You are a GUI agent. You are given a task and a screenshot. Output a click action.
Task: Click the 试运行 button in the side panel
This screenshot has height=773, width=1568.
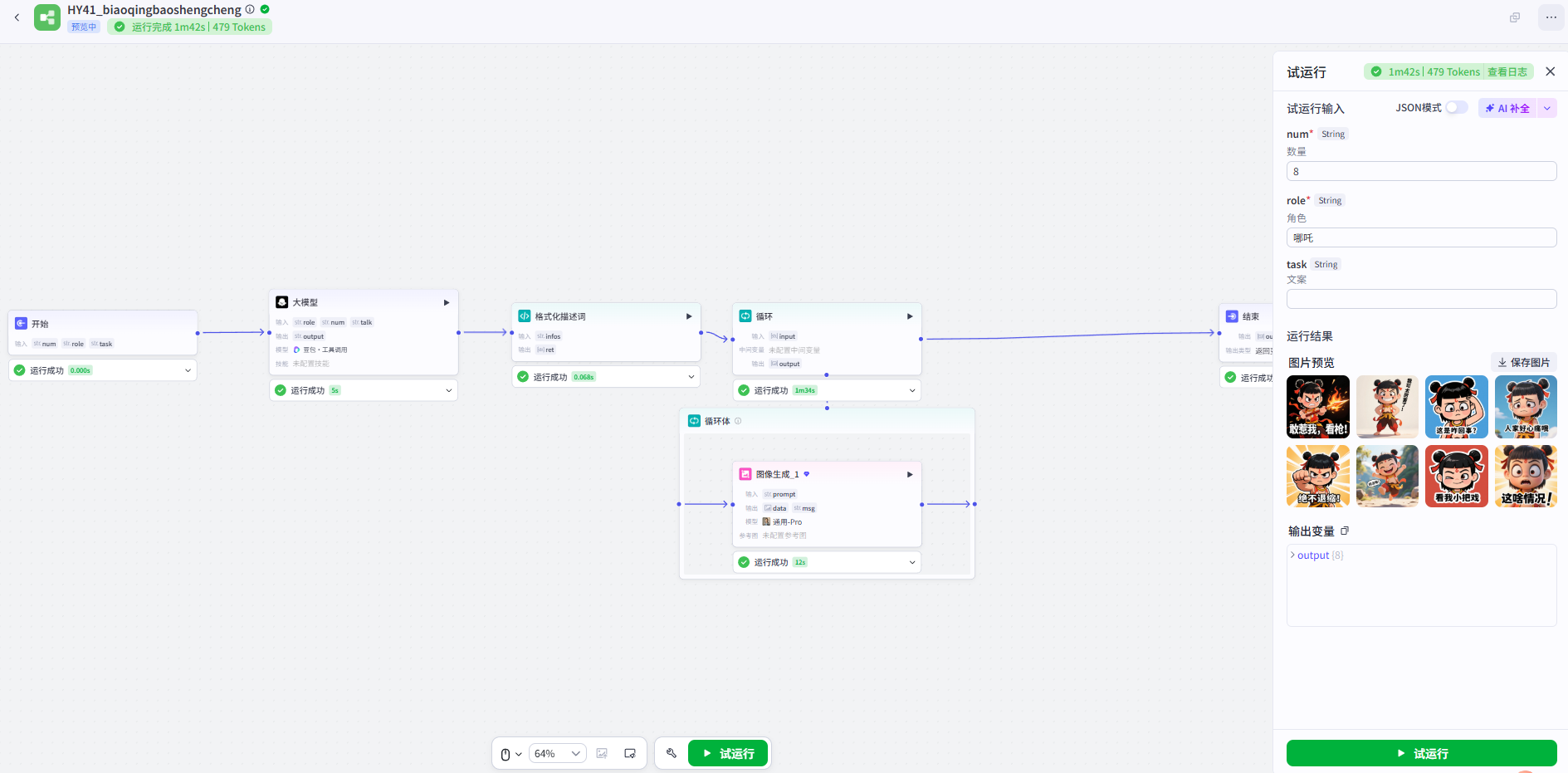1421,753
